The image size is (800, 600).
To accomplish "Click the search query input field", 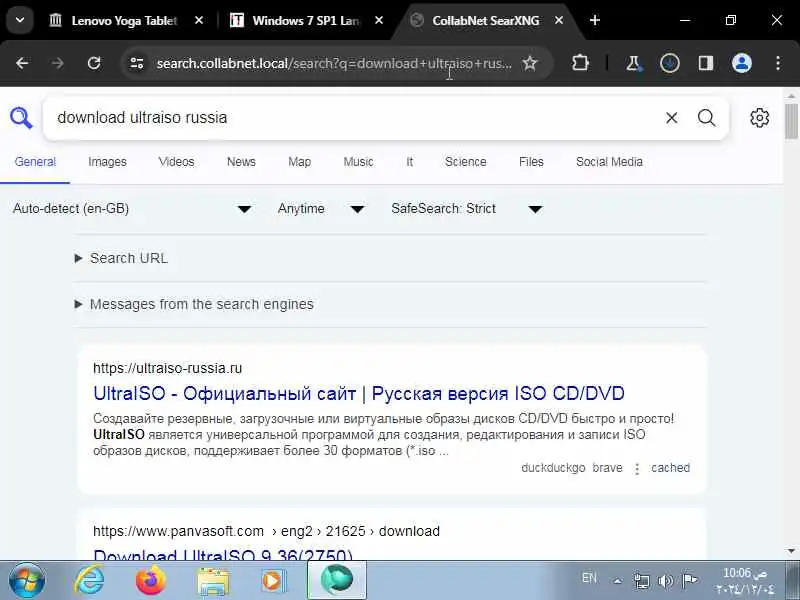I will [352, 118].
